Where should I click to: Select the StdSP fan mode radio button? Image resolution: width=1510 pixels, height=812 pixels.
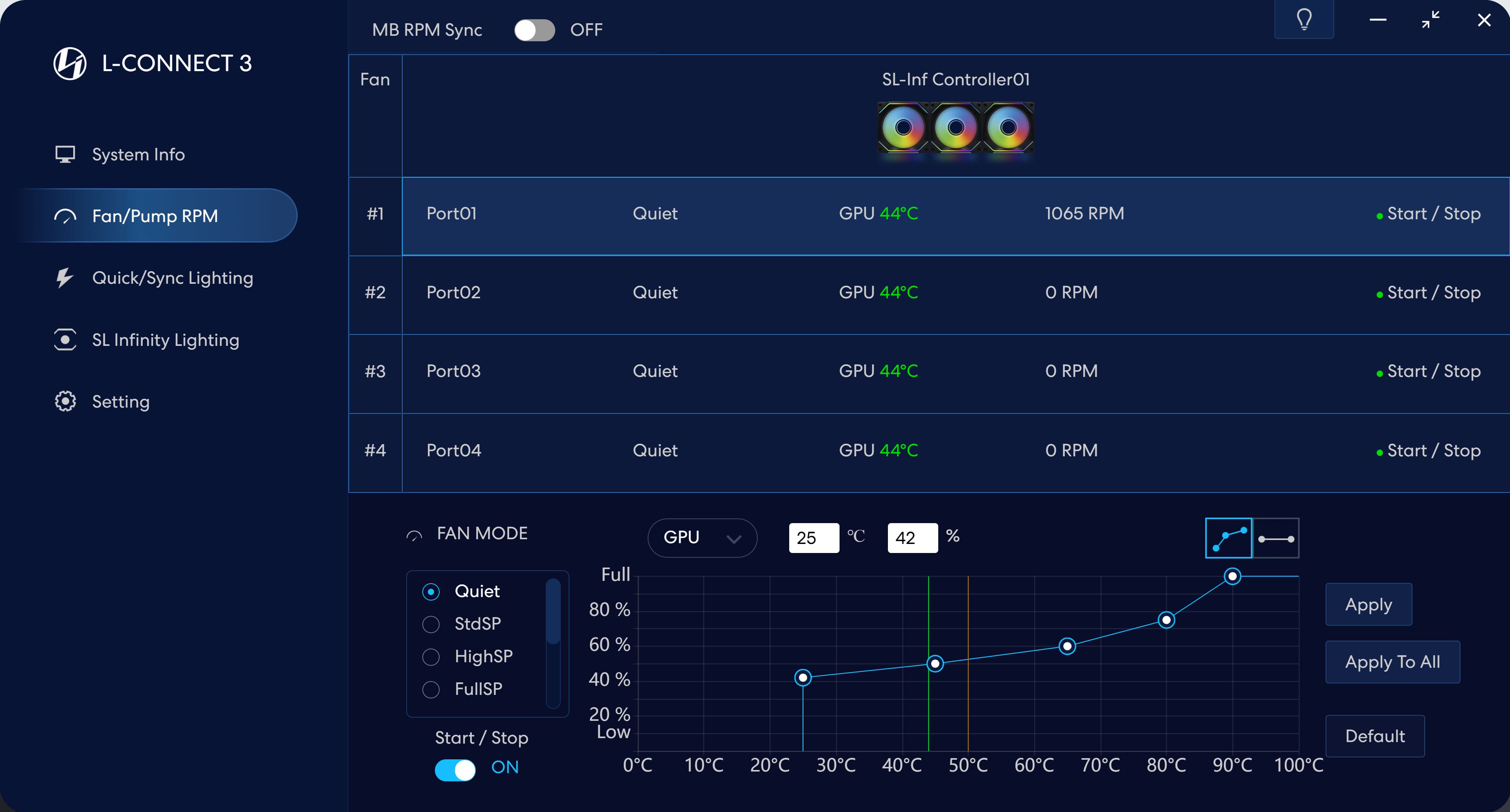click(431, 625)
